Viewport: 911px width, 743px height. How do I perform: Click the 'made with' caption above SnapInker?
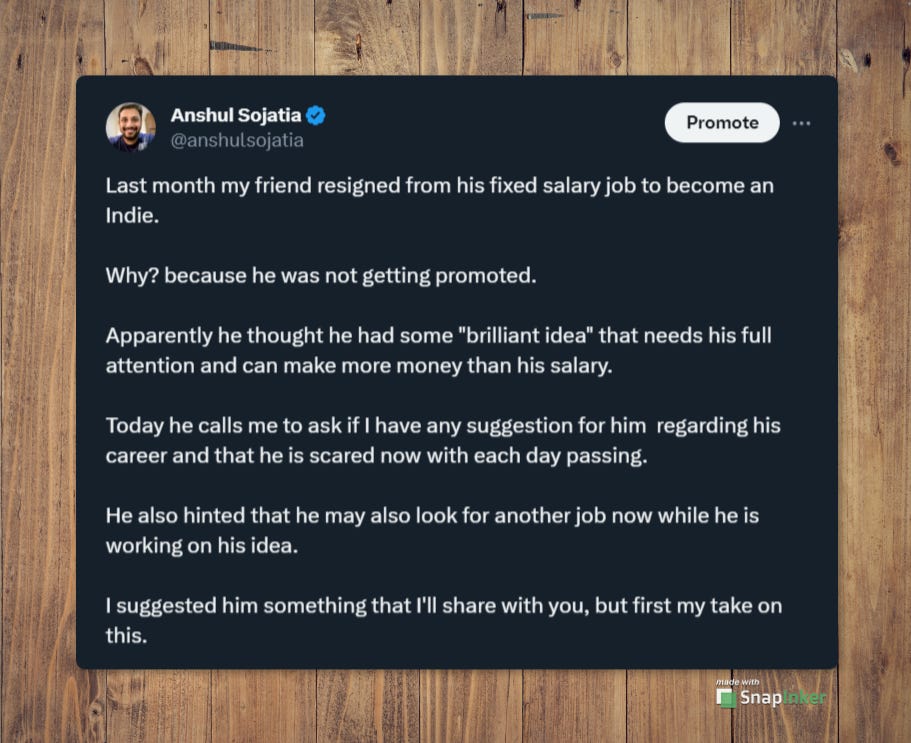737,682
